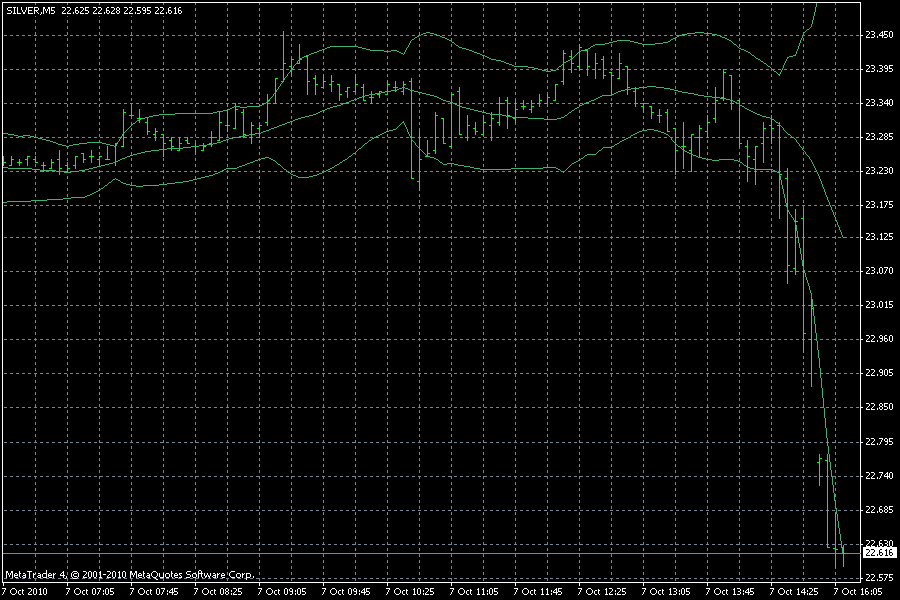Image resolution: width=900 pixels, height=600 pixels.
Task: Click the 23.285 price axis label
Action: point(879,137)
